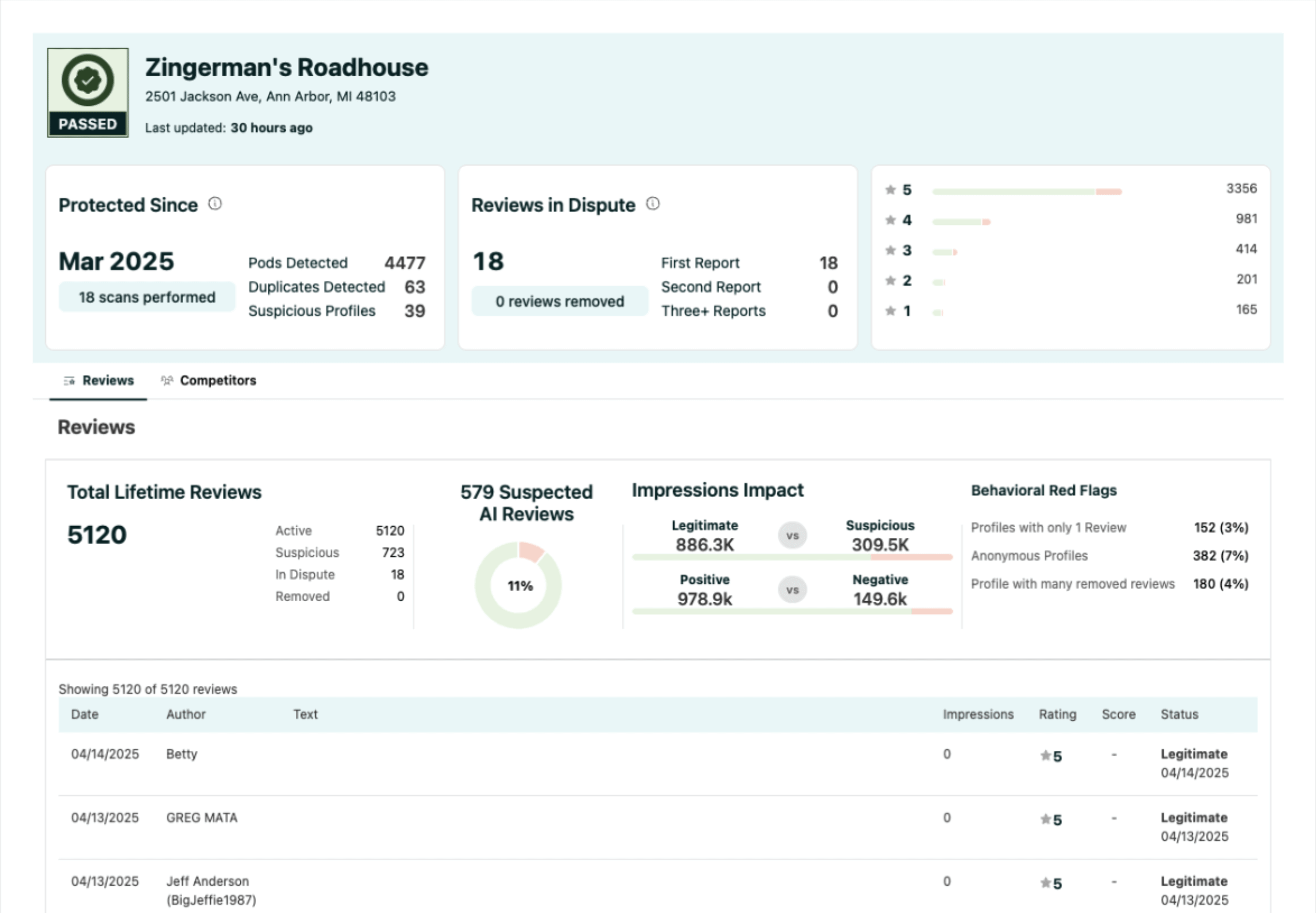Viewport: 1316px width, 913px height.
Task: Click the Status column header
Action: tap(1179, 715)
